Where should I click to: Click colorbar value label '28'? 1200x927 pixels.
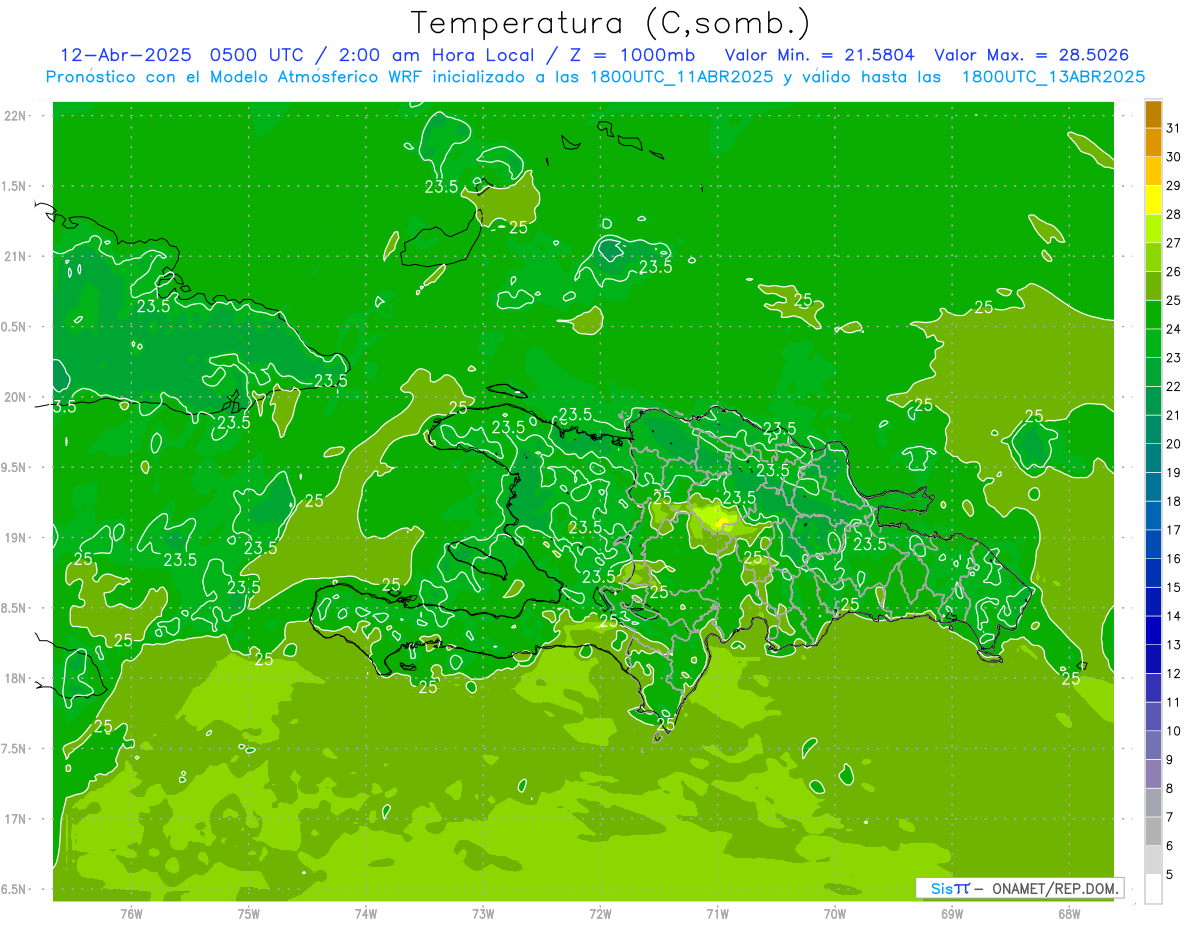1174,214
